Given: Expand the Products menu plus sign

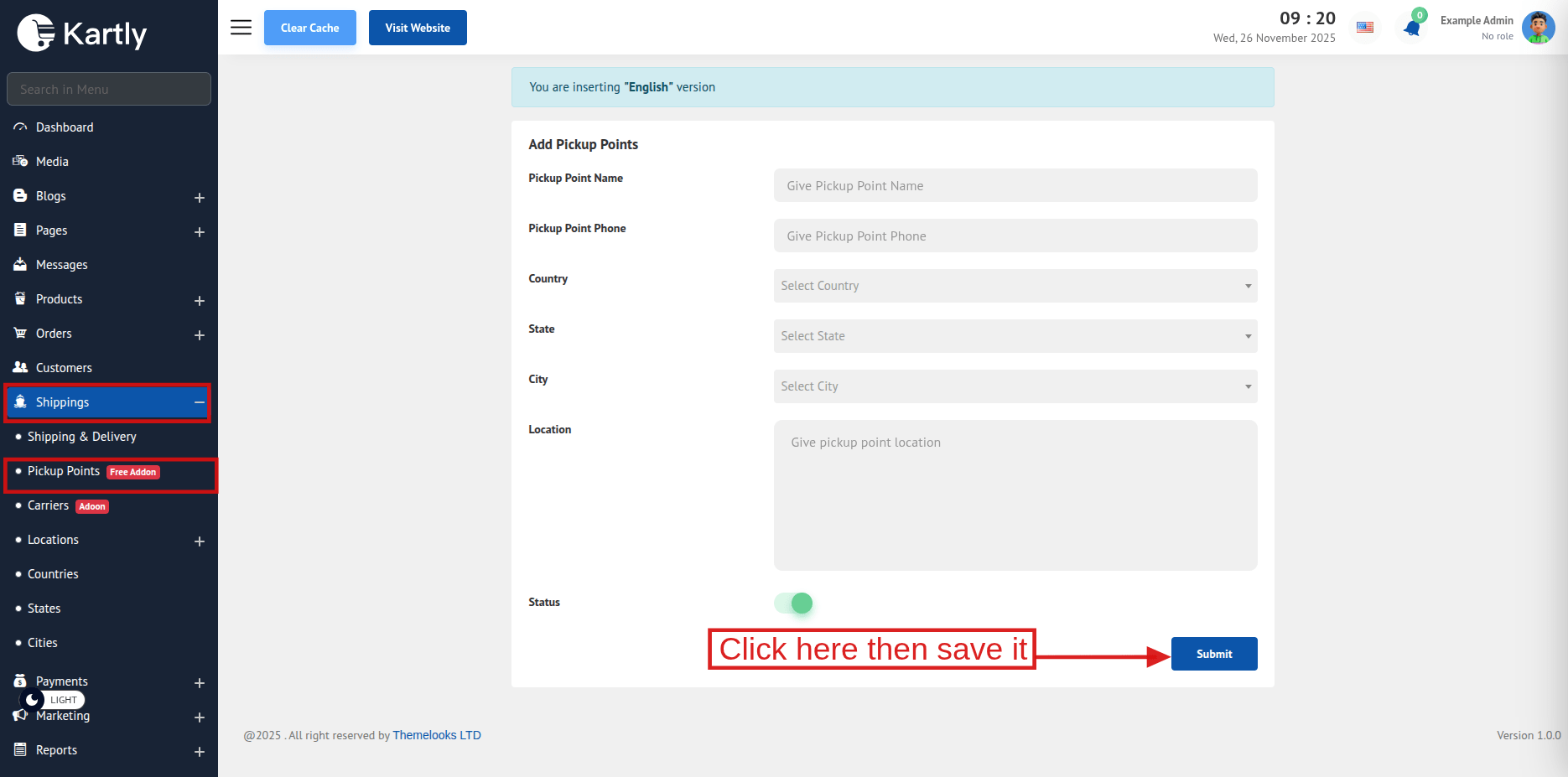Looking at the screenshot, I should [200, 300].
